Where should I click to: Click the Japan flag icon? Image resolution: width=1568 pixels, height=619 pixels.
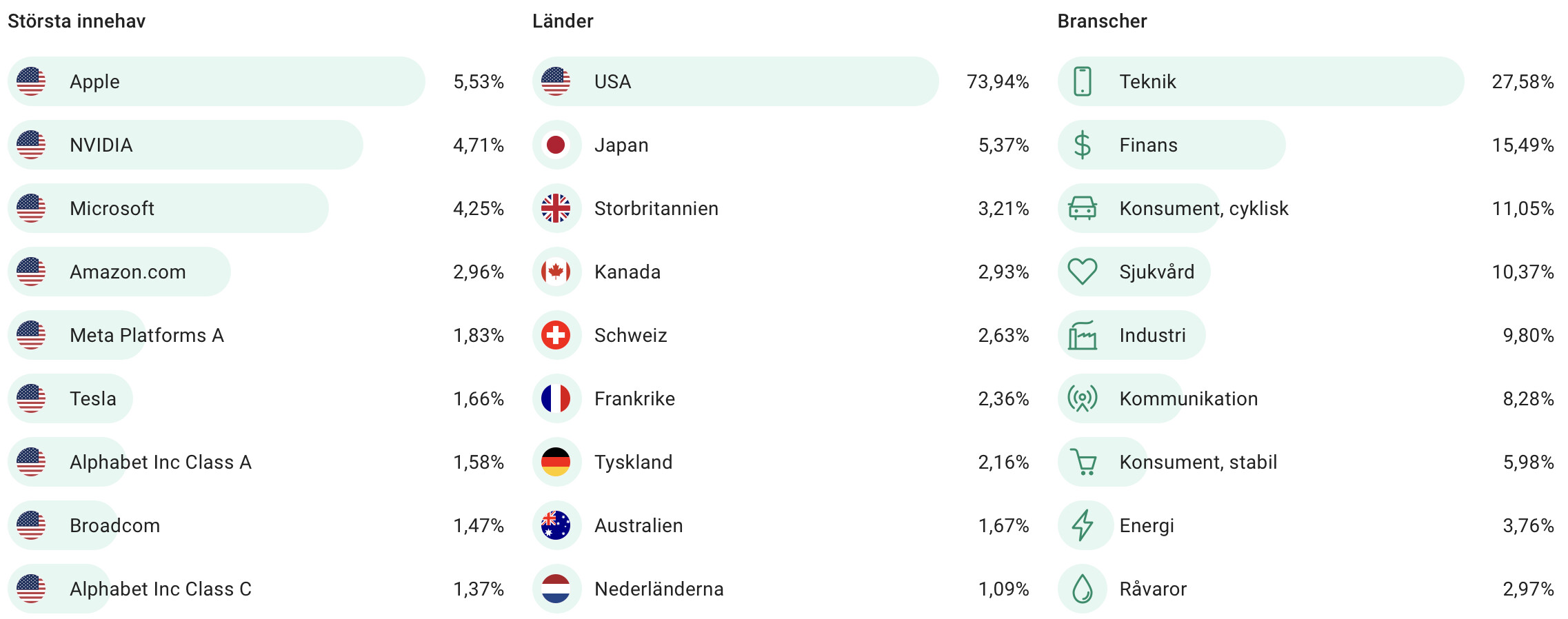tap(556, 145)
